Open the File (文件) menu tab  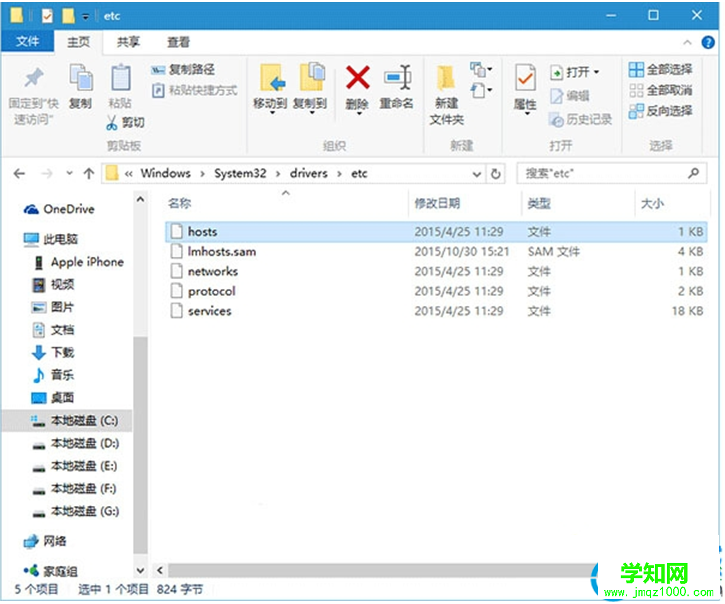28,42
